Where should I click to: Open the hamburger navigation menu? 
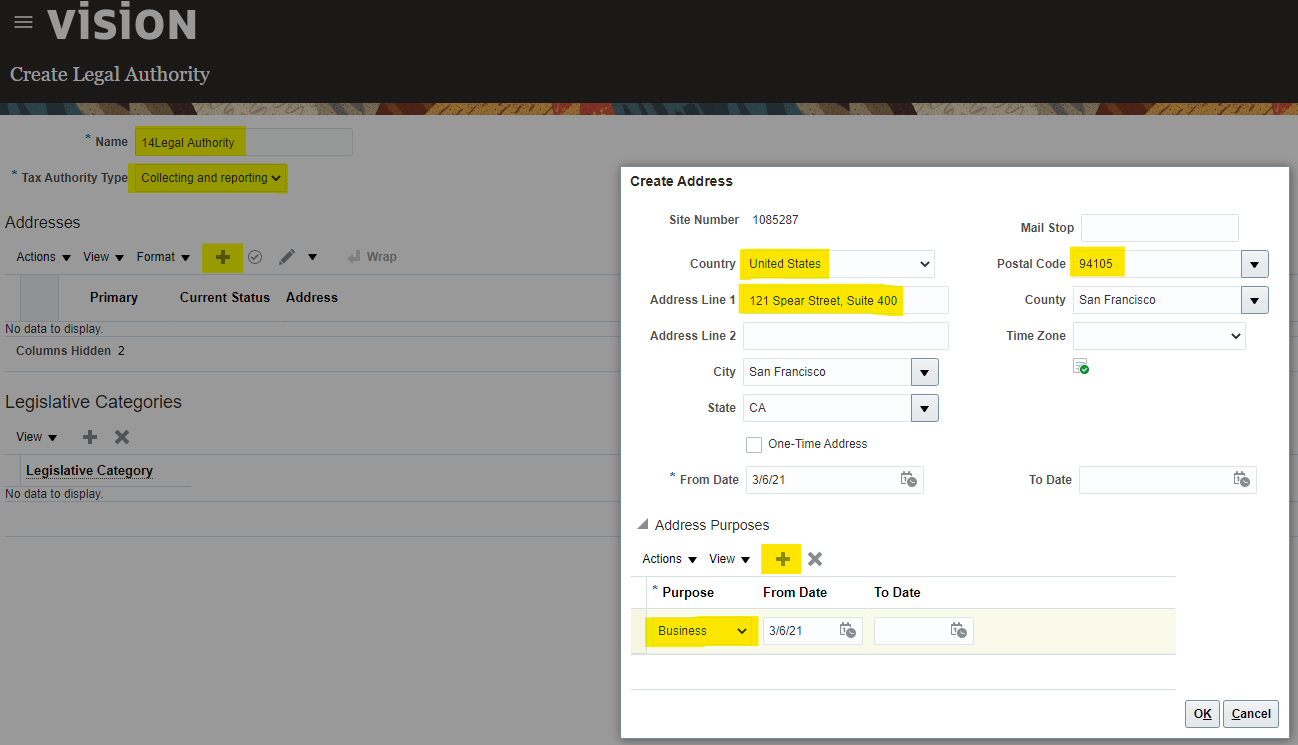(x=23, y=22)
